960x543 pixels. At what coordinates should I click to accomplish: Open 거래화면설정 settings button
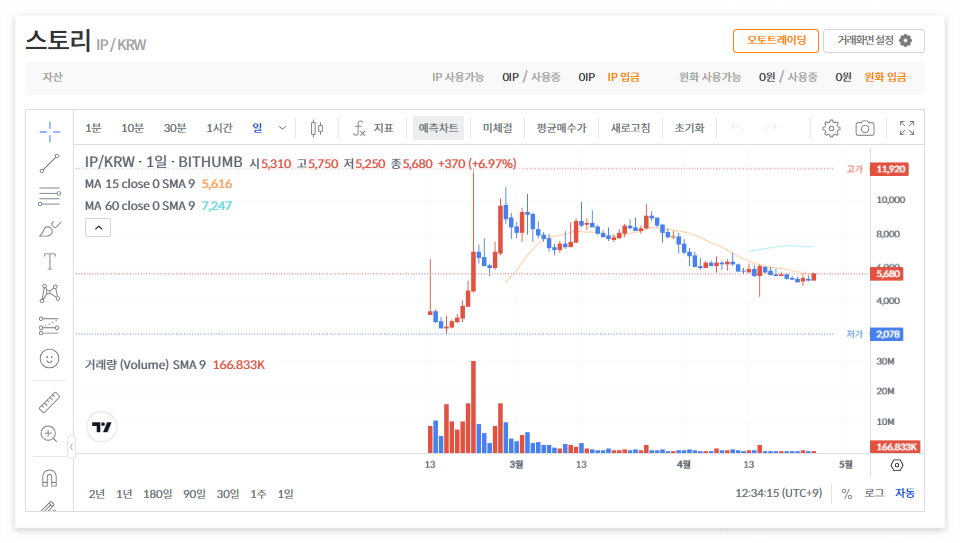click(874, 40)
